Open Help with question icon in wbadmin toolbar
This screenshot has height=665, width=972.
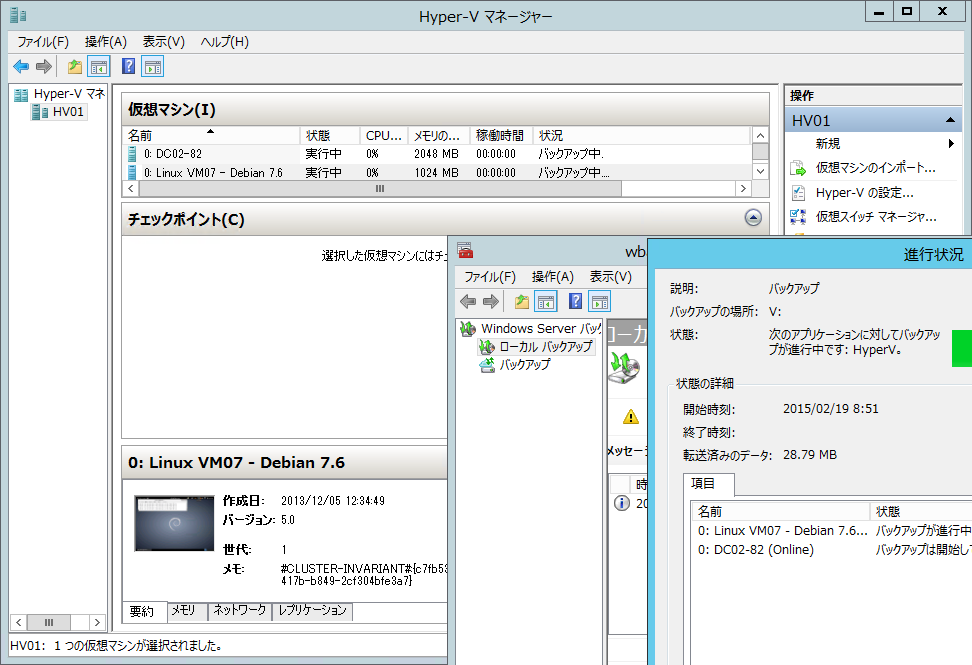coord(575,301)
